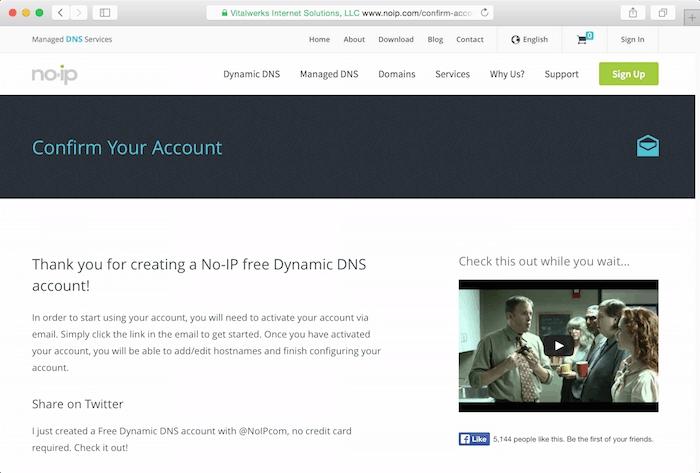Click the green lock certificate icon
The height and width of the screenshot is (473, 700).
(x=225, y=13)
